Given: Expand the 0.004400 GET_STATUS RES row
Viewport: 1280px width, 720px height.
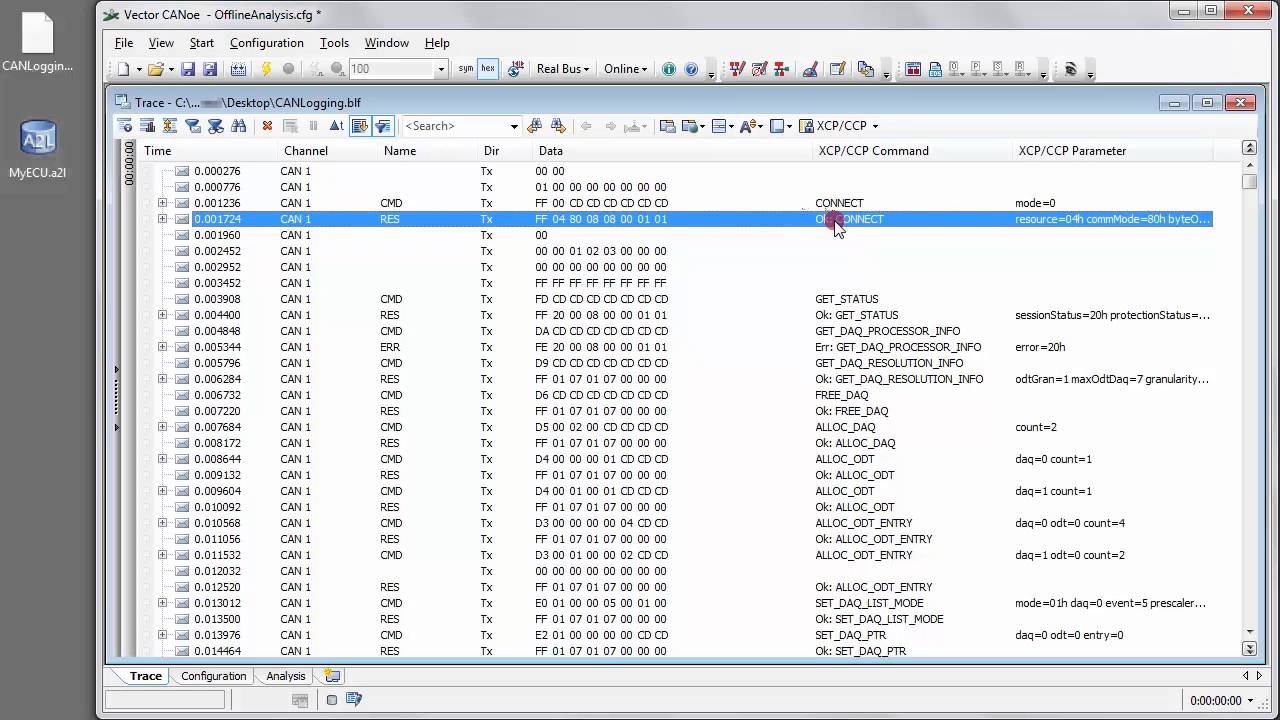Looking at the screenshot, I should tap(162, 315).
